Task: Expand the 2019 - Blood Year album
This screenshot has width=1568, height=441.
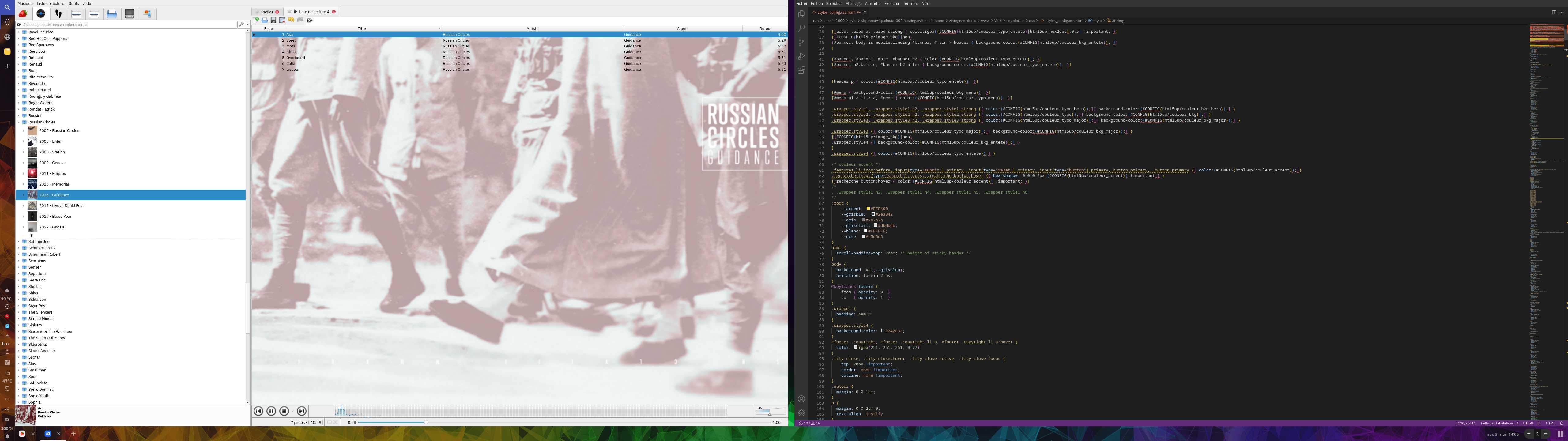Action: (24, 216)
